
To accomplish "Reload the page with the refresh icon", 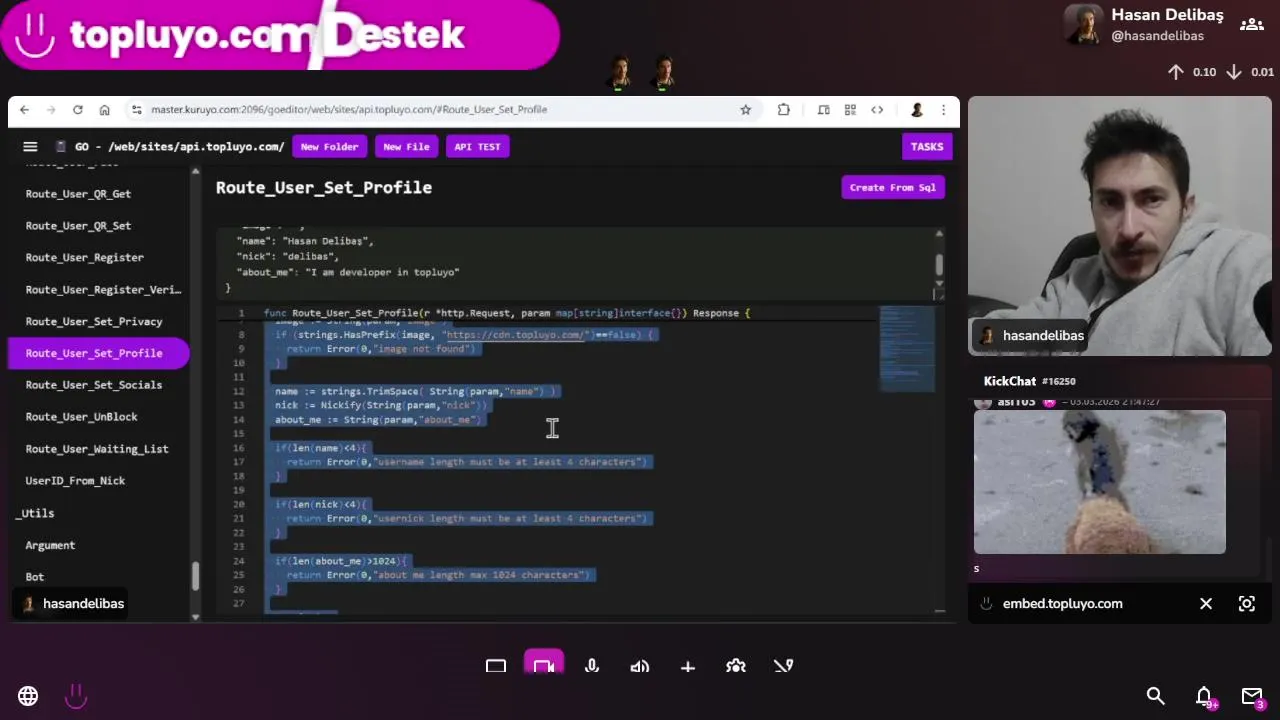I will [78, 110].
